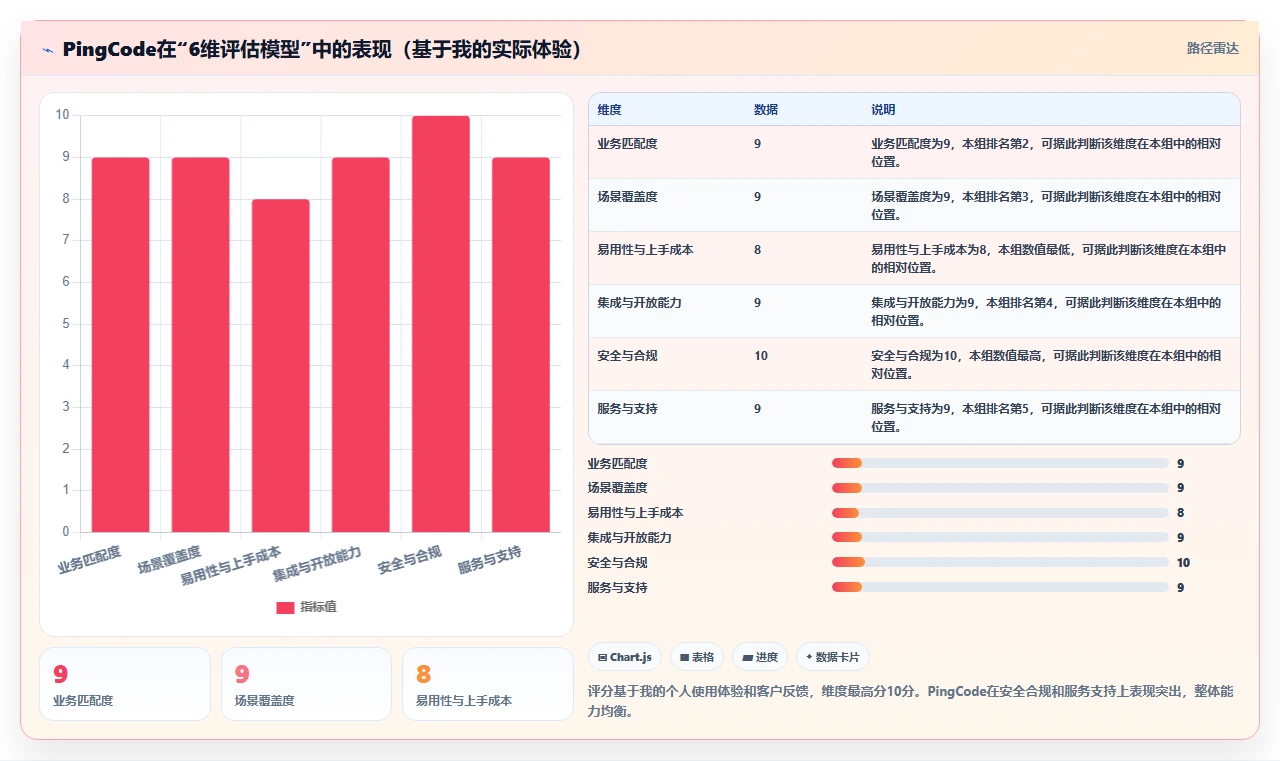The image size is (1280, 761).
Task: Click the 安全与合规 label in progress list
Action: click(x=617, y=563)
